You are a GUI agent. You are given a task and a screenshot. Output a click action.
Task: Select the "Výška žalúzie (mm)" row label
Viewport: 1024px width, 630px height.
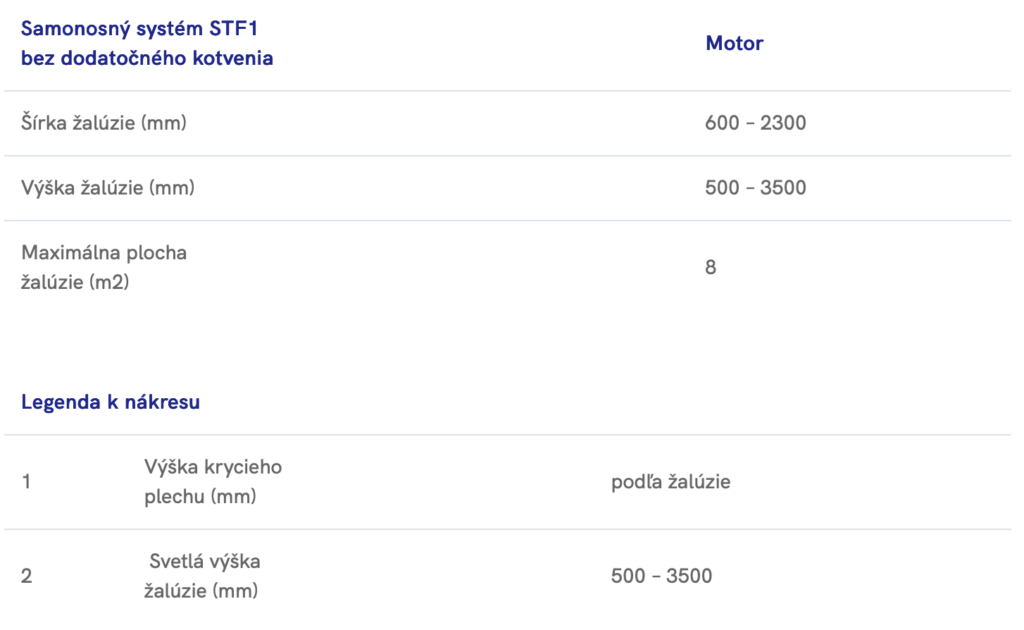point(107,188)
